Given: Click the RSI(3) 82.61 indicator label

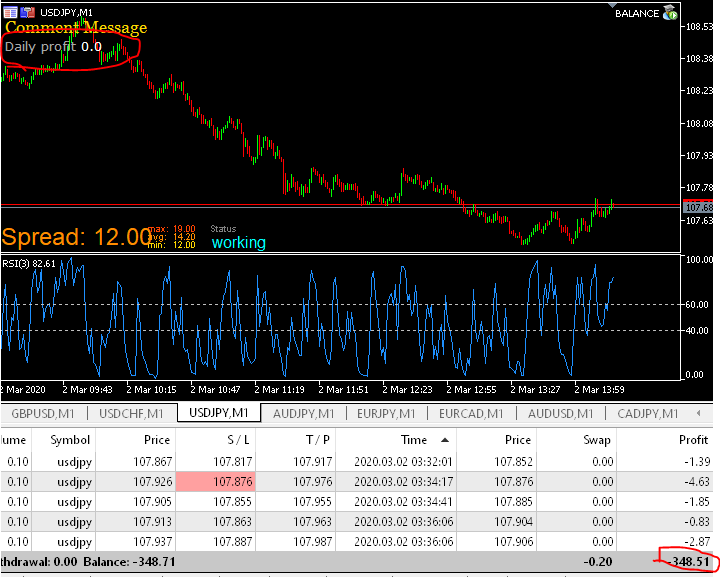Looking at the screenshot, I should point(29,263).
